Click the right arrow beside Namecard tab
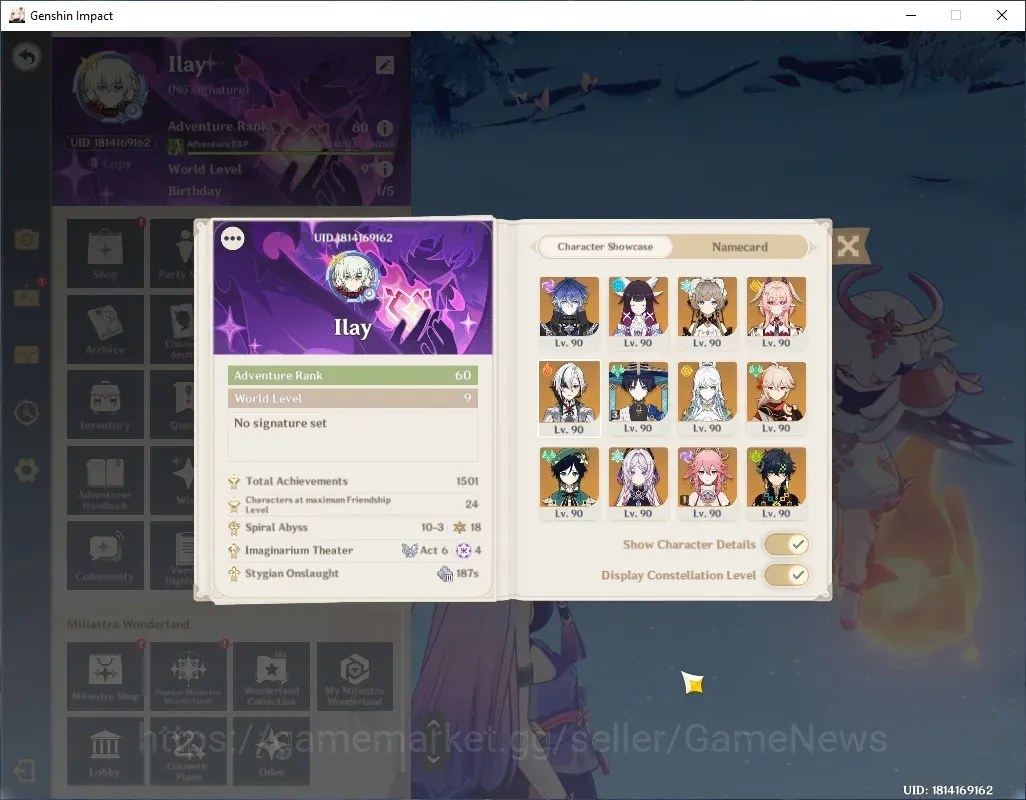1026x800 pixels. [x=813, y=247]
